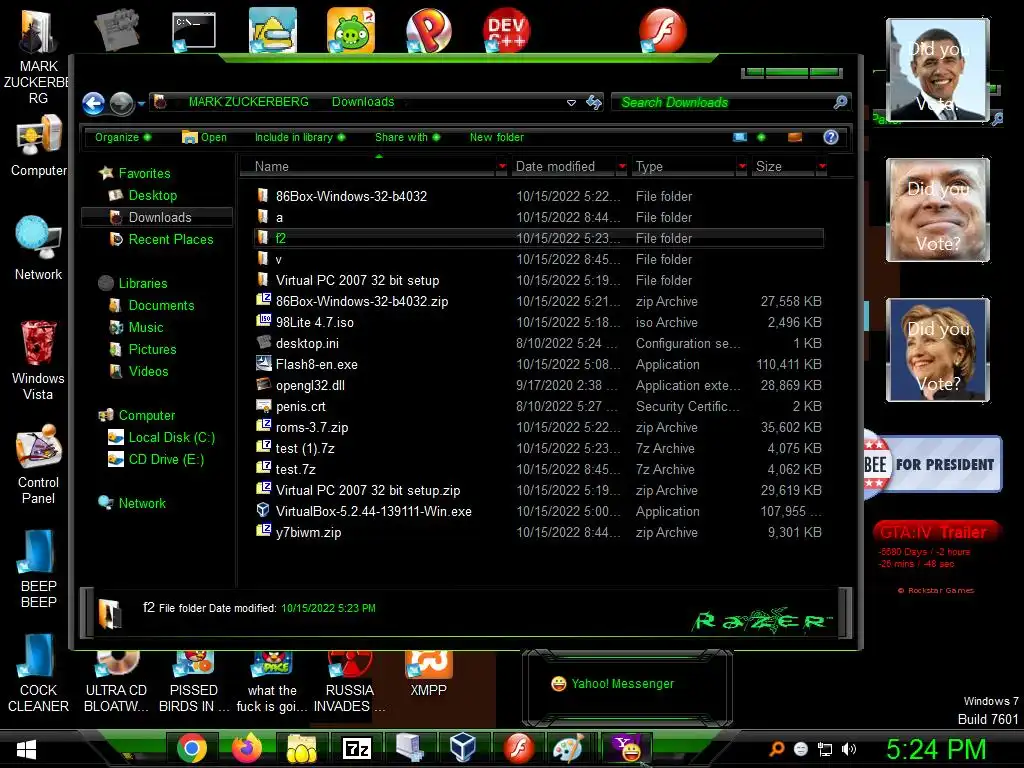Open the Share with menu

(408, 137)
